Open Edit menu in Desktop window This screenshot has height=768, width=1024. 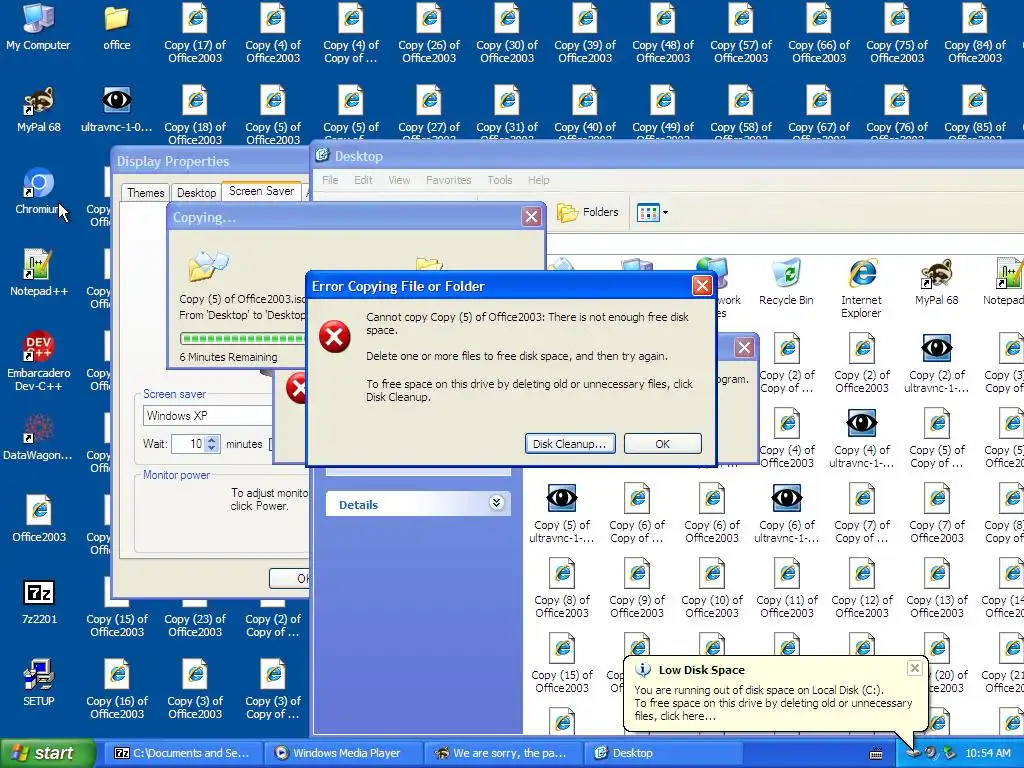pyautogui.click(x=363, y=180)
